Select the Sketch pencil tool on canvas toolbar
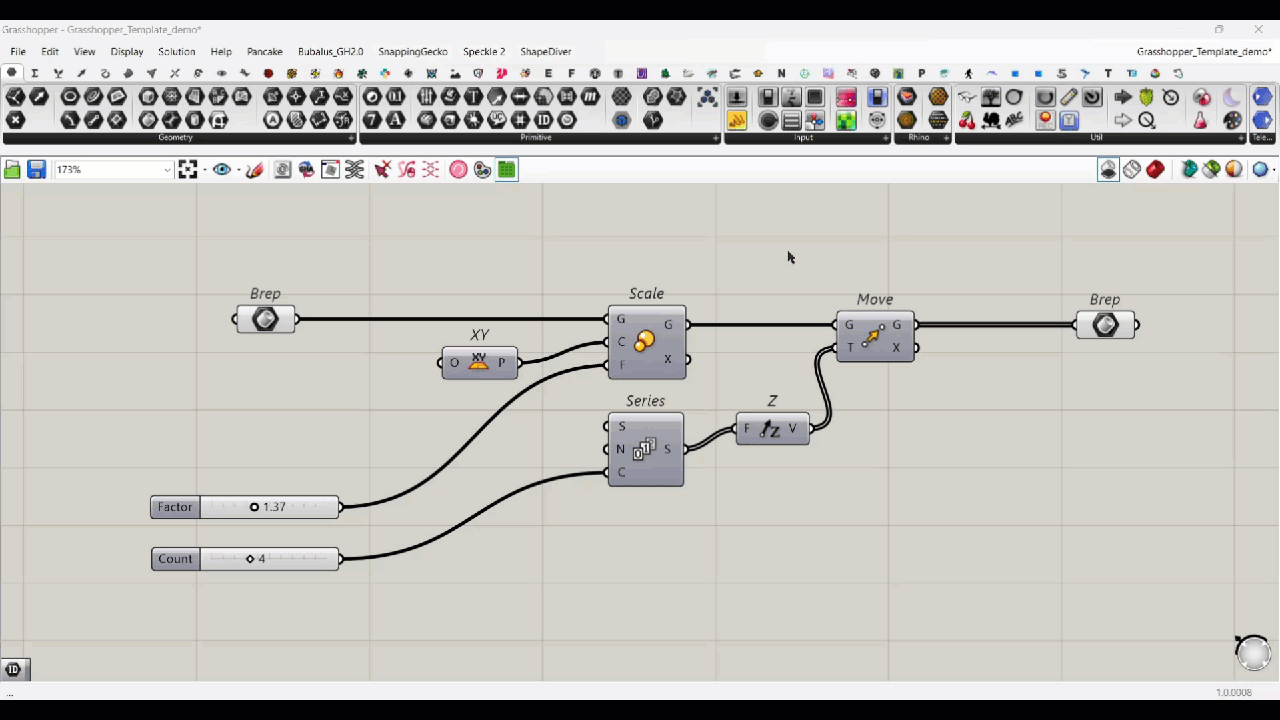Screen dimensions: 1280x720 [255, 170]
